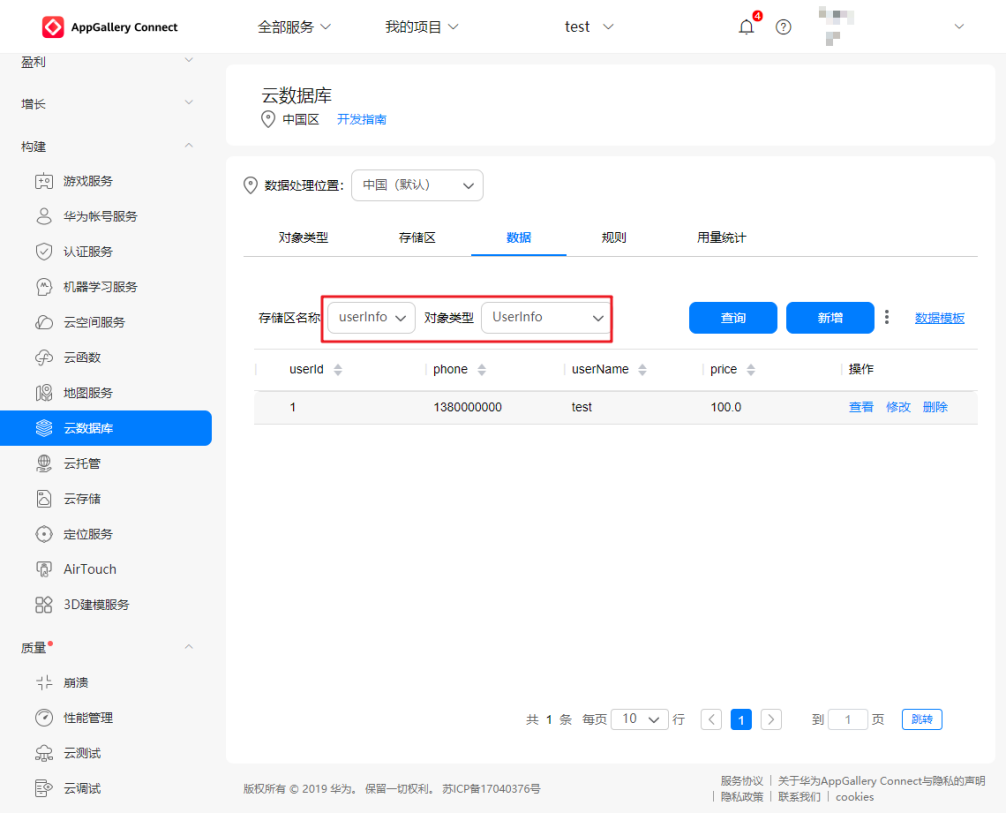Click the 游戏服务 gamepad icon
Viewport: 1006px width, 813px height.
pos(44,181)
